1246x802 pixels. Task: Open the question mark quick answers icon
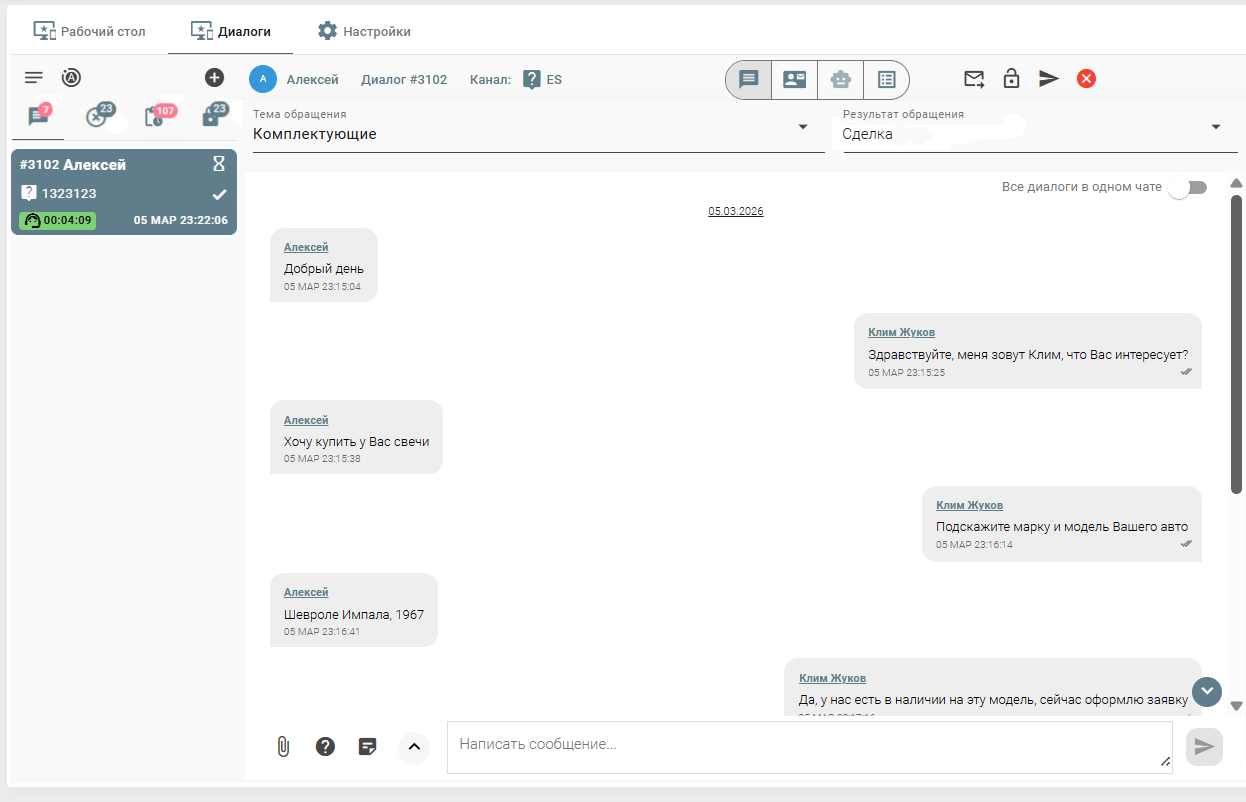pyautogui.click(x=325, y=746)
